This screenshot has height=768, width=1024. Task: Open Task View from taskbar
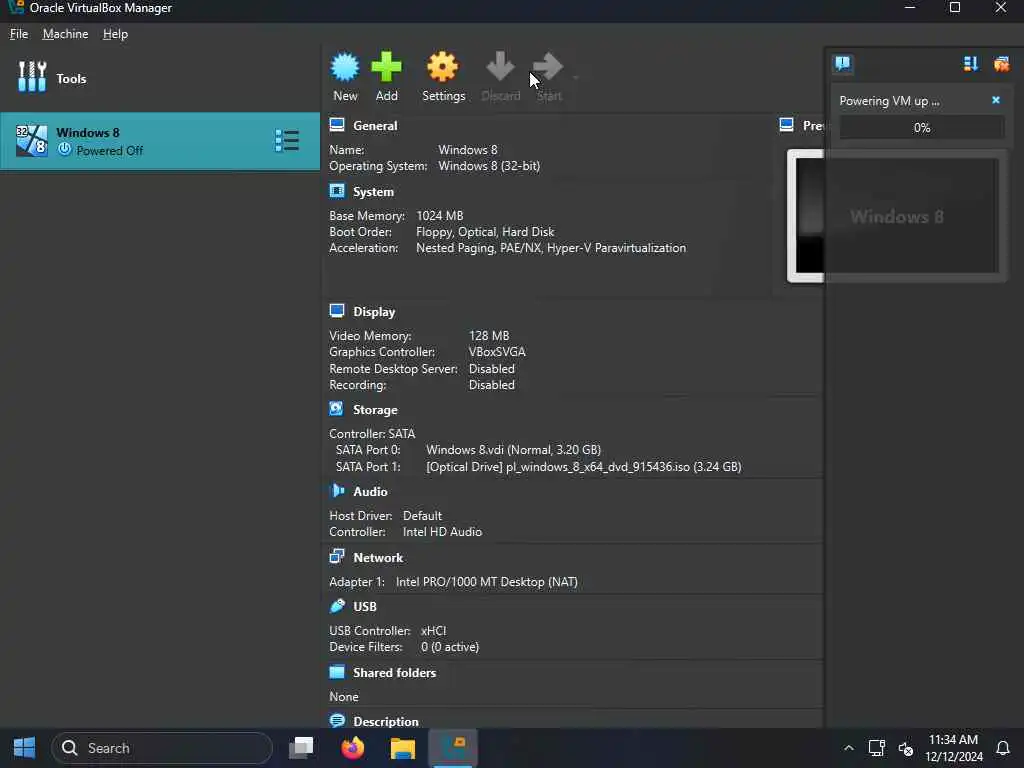click(x=301, y=748)
